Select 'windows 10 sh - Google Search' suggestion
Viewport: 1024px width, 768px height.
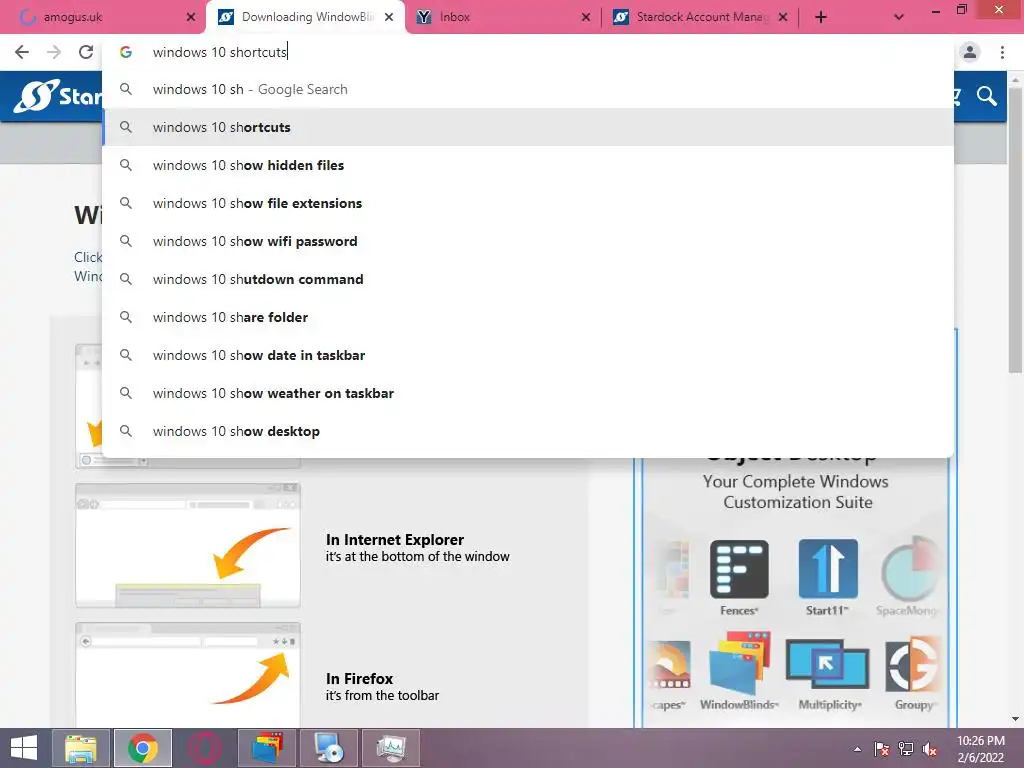[x=528, y=89]
